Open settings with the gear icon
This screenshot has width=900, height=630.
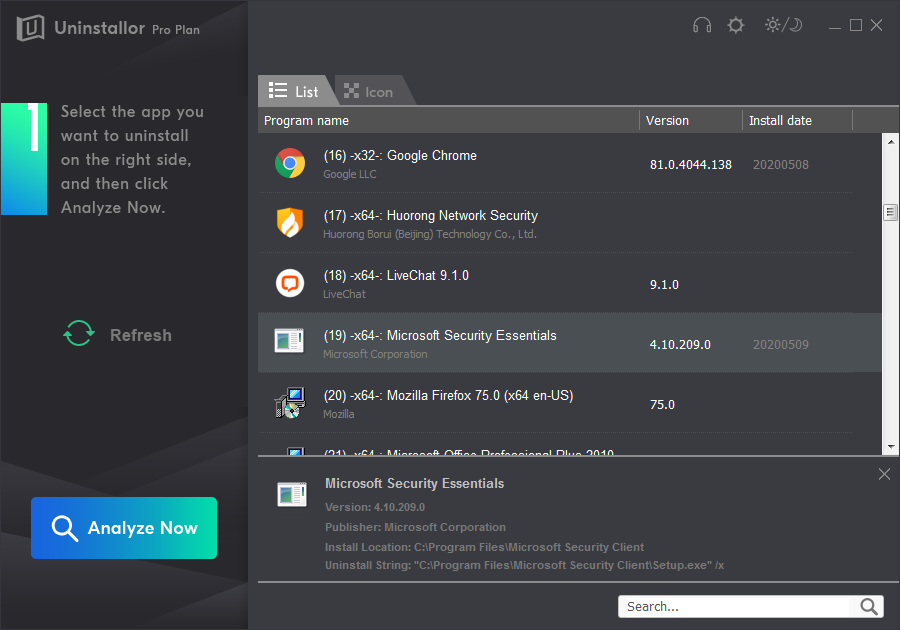(735, 25)
